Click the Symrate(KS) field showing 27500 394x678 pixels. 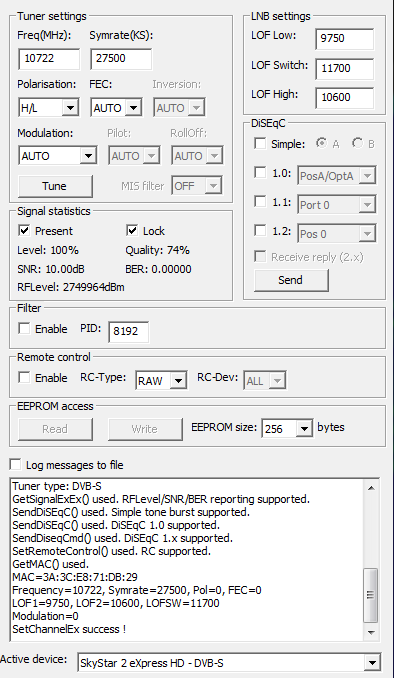pos(121,59)
